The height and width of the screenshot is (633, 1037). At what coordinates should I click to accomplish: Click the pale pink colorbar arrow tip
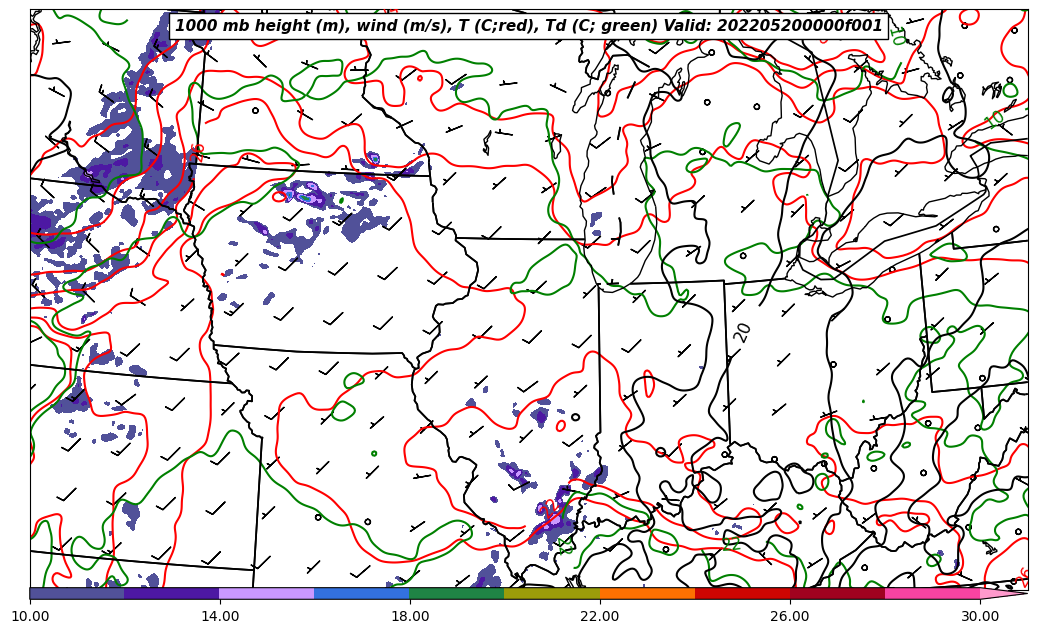pyautogui.click(x=1003, y=593)
